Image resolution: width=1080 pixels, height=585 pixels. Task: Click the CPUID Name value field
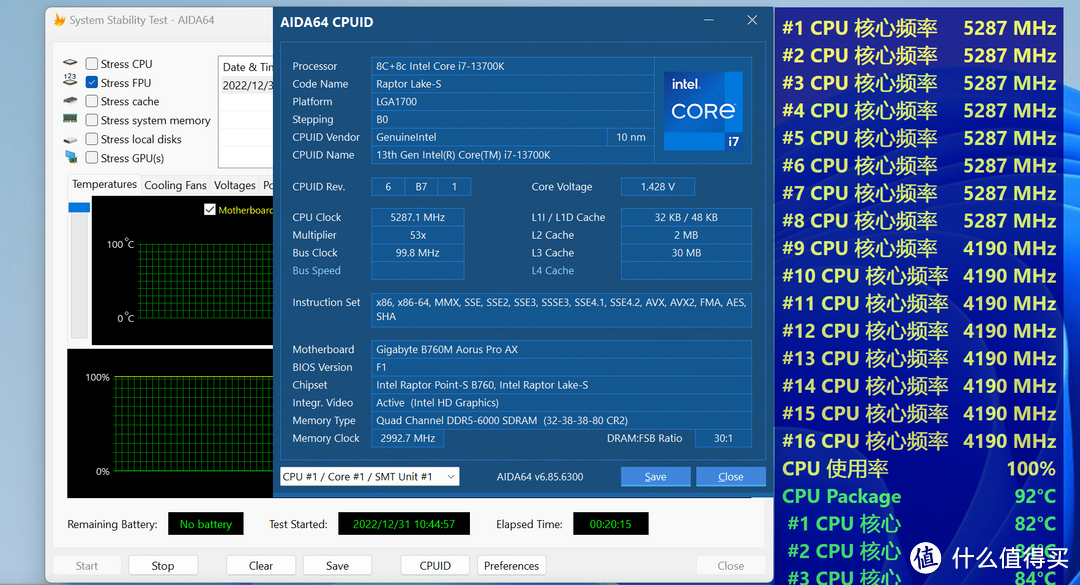click(x=512, y=155)
